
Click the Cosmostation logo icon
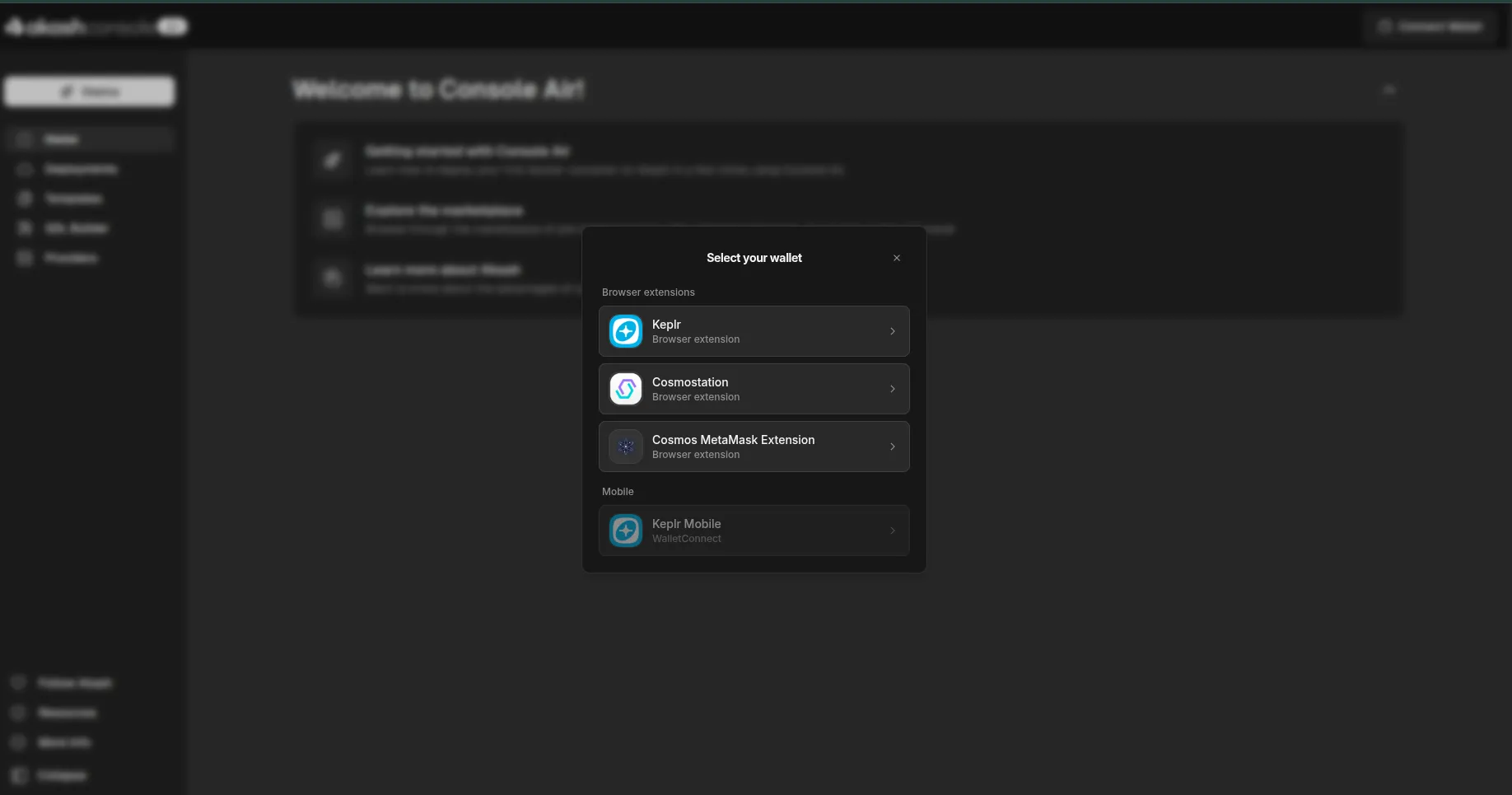(626, 389)
